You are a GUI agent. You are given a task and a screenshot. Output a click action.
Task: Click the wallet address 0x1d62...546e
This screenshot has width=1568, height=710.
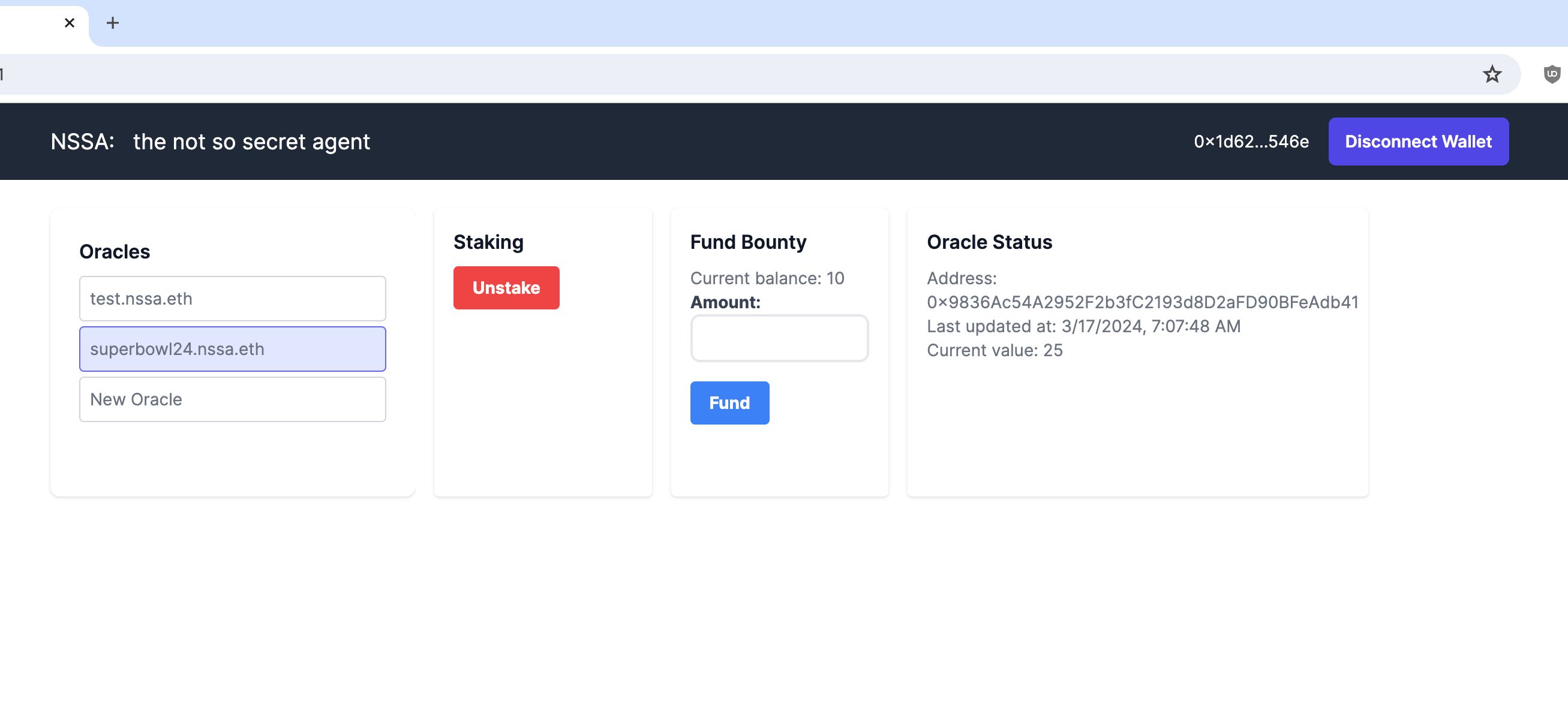[1251, 142]
